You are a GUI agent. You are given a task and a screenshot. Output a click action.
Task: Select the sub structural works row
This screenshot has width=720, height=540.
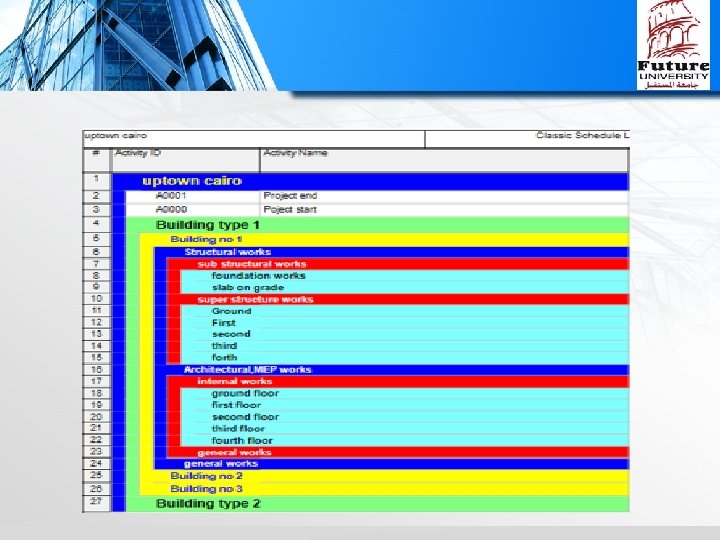(398, 264)
